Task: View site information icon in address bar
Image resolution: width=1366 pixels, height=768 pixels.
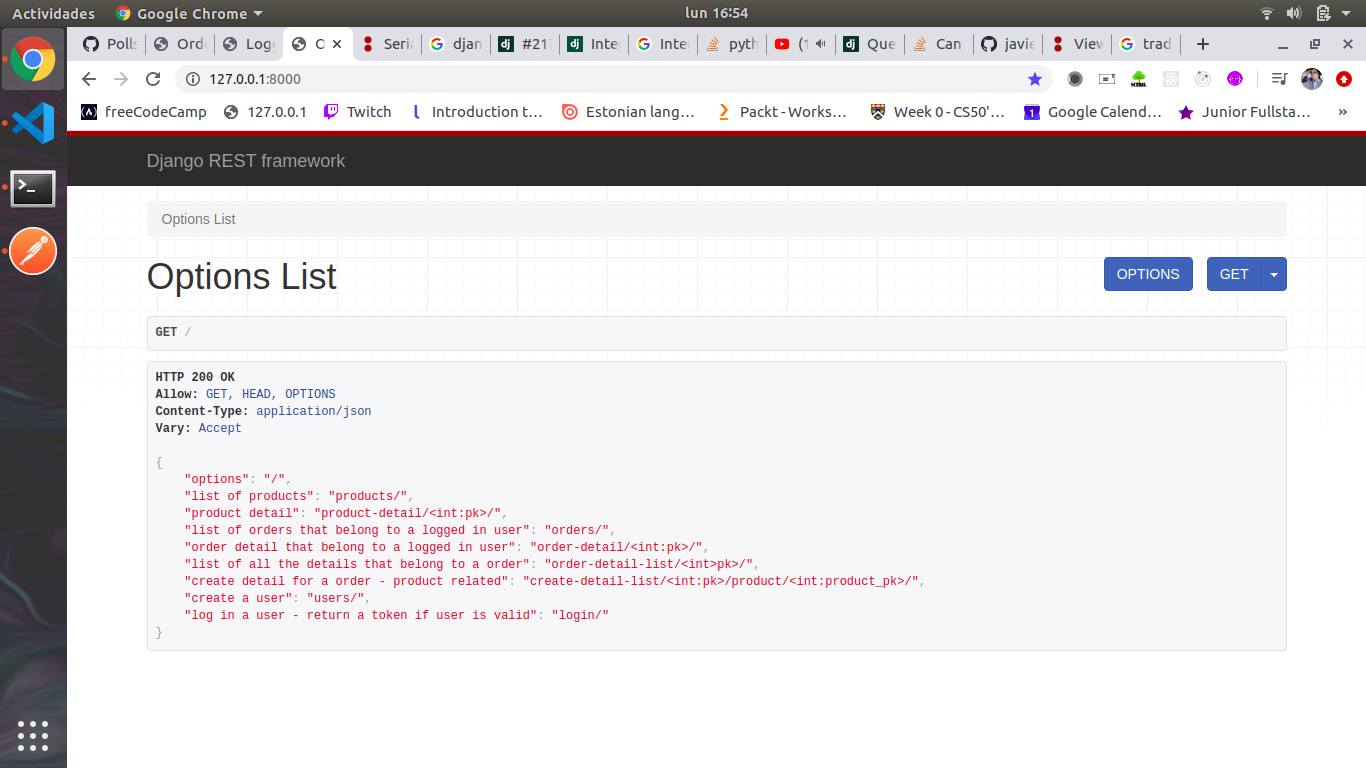Action: click(192, 79)
